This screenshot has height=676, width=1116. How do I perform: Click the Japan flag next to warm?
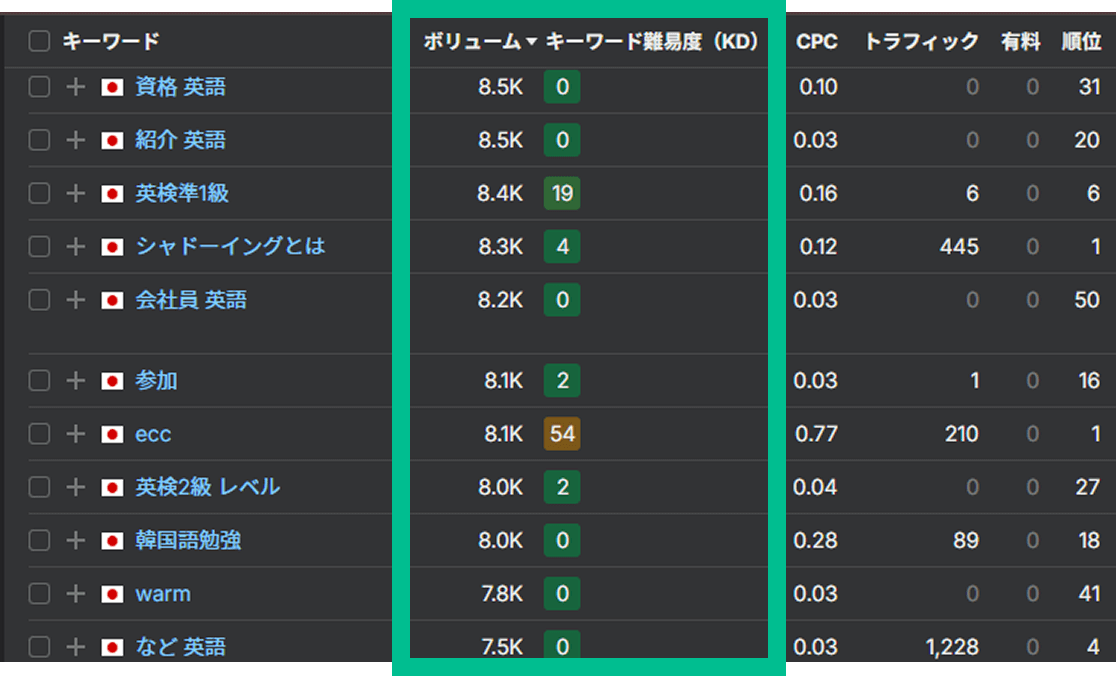(x=112, y=594)
